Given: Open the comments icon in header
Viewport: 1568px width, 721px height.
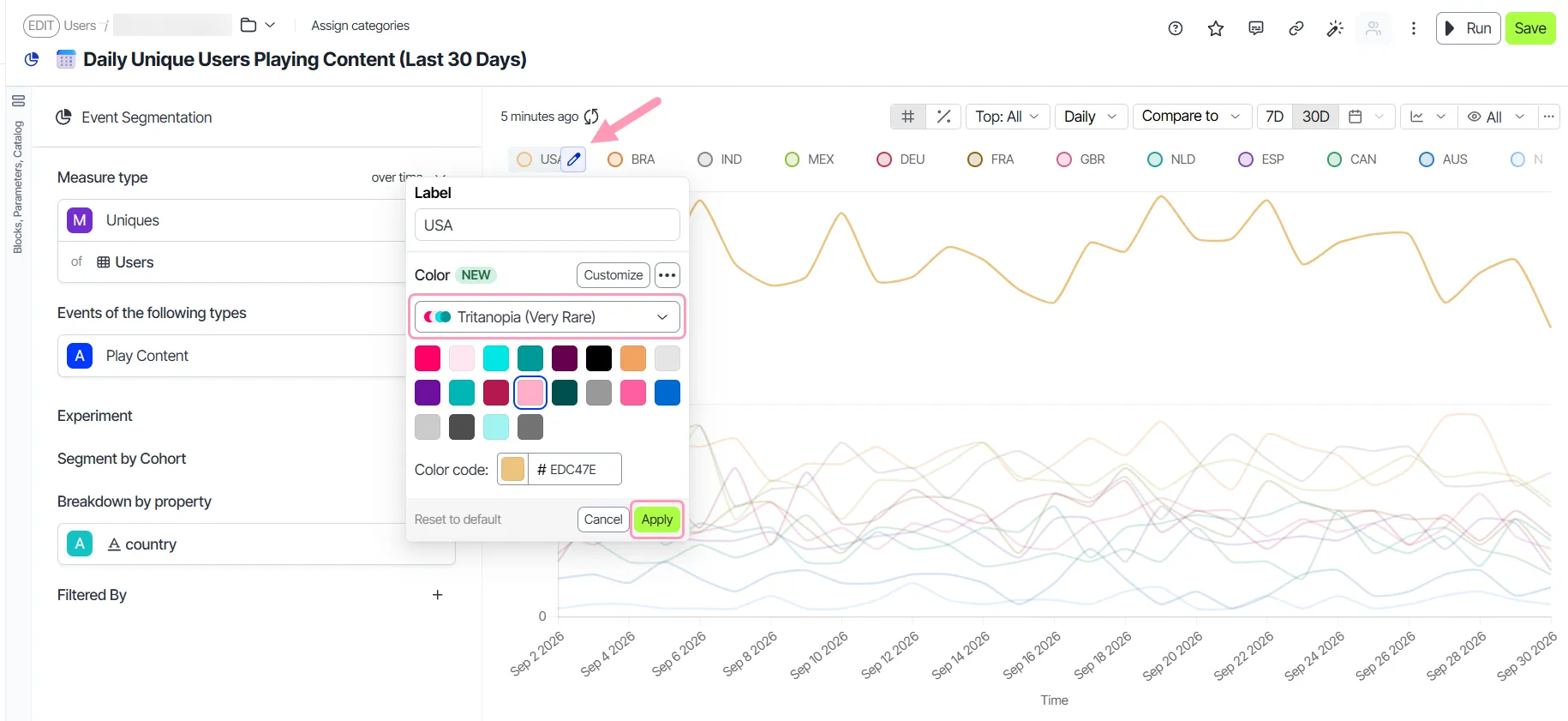Looking at the screenshot, I should 1256,28.
